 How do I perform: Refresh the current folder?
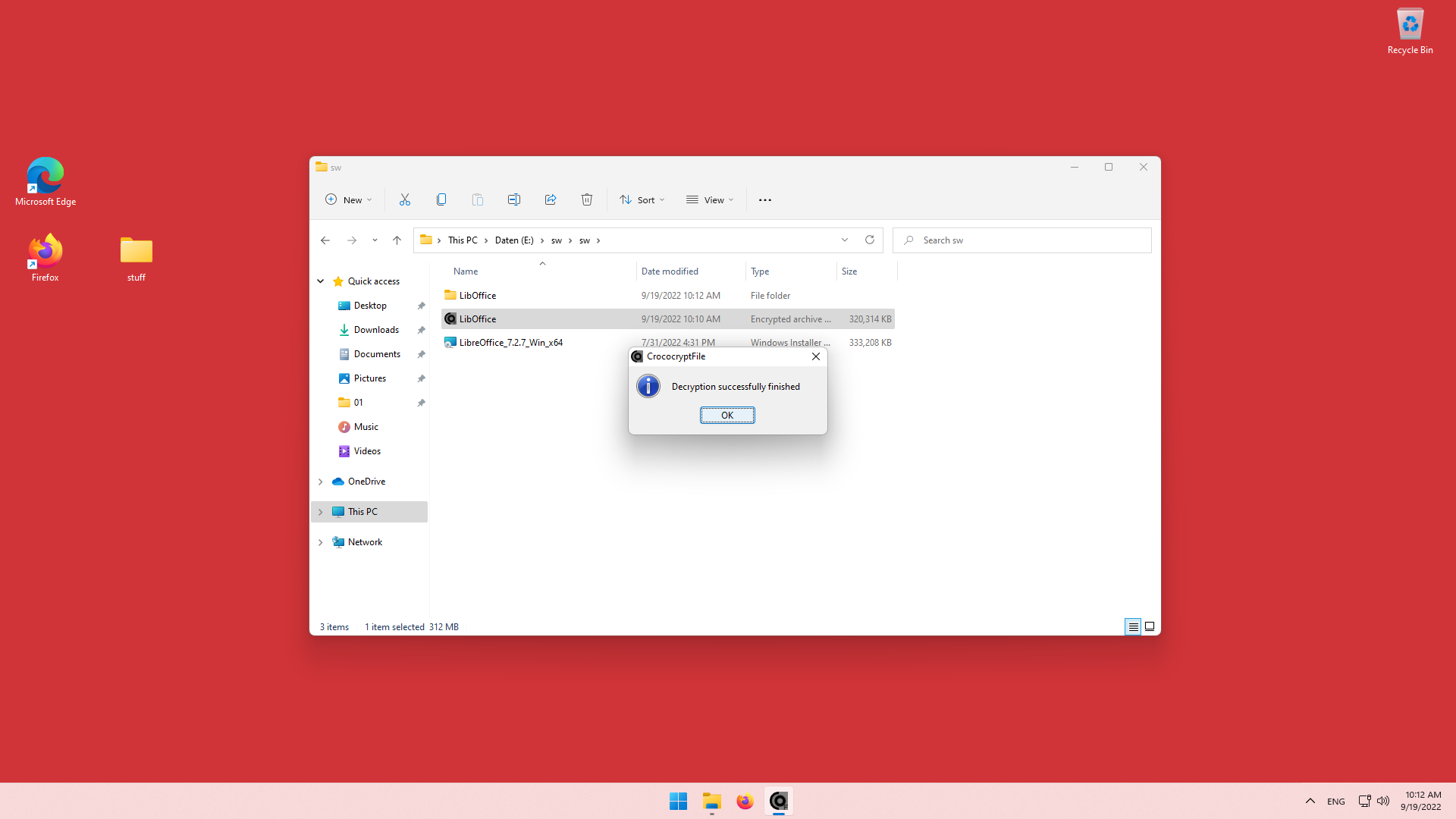870,240
